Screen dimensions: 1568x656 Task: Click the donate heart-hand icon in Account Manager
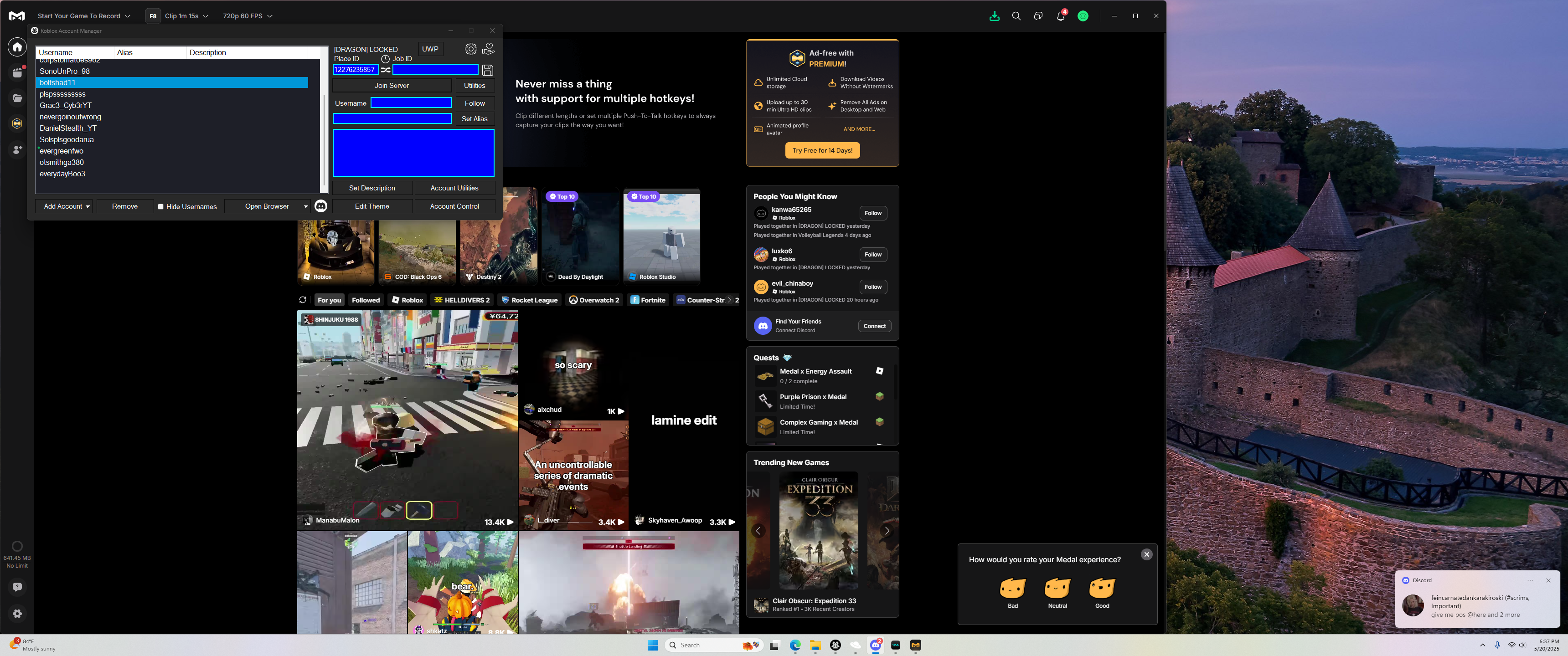pyautogui.click(x=488, y=49)
